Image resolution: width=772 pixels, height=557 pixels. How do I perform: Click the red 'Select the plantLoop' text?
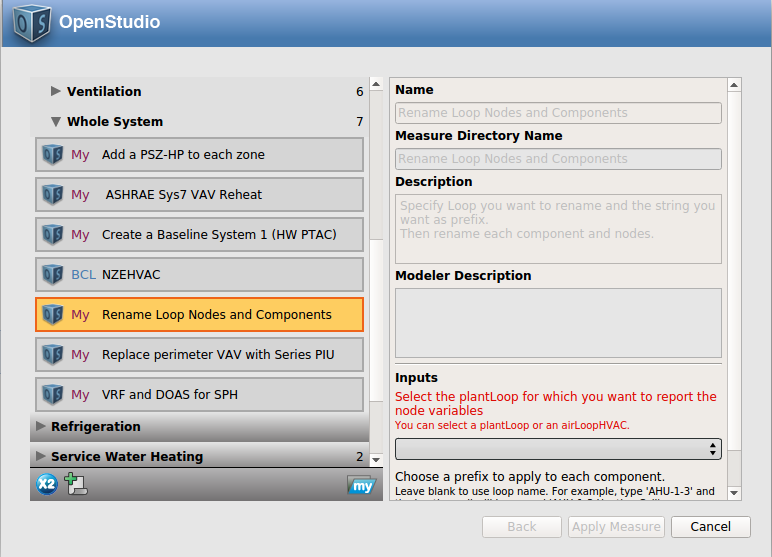[x=556, y=403]
